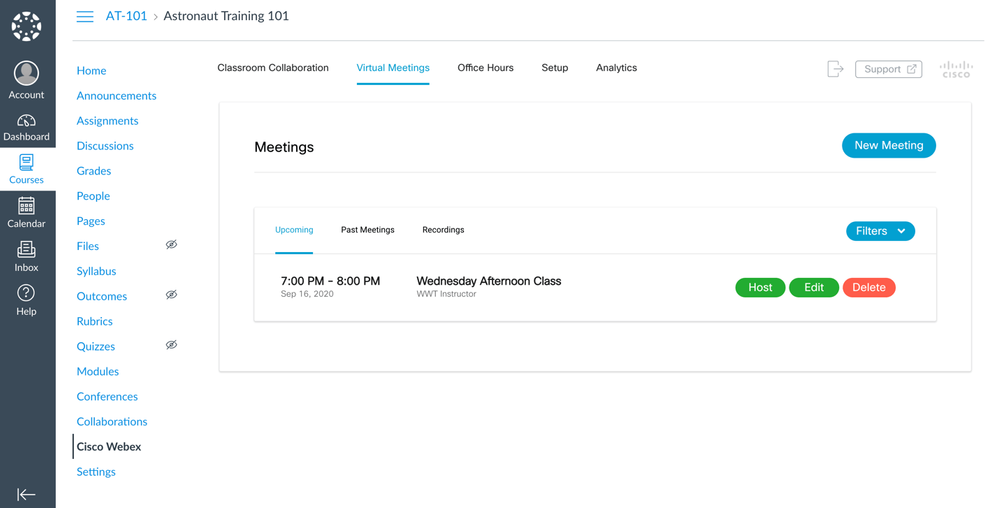Screen dimensions: 1000x508
Task: Delete the Wednesday Afternoon Class meeting
Action: pyautogui.click(x=868, y=288)
